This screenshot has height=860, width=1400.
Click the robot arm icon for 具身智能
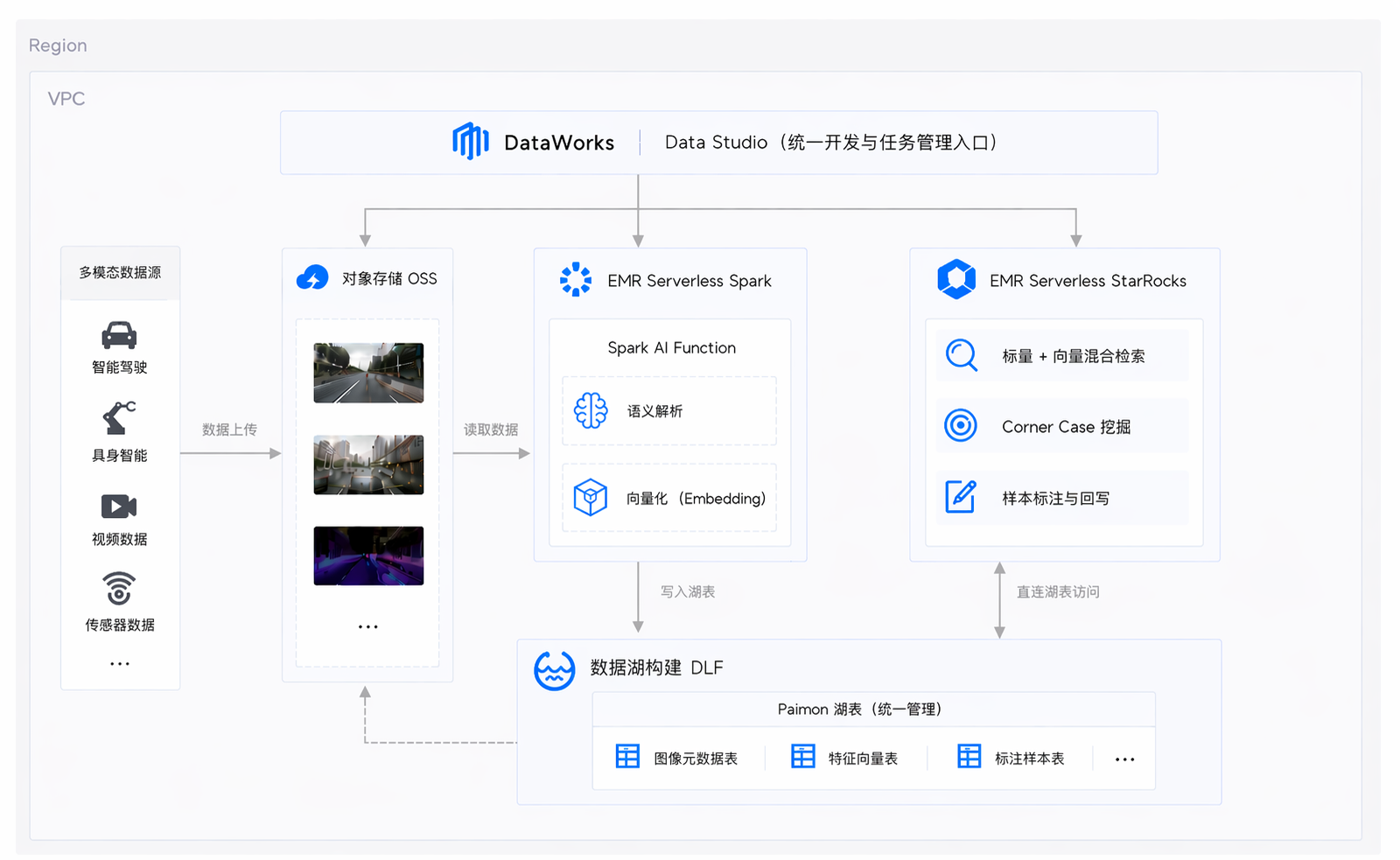(x=120, y=418)
